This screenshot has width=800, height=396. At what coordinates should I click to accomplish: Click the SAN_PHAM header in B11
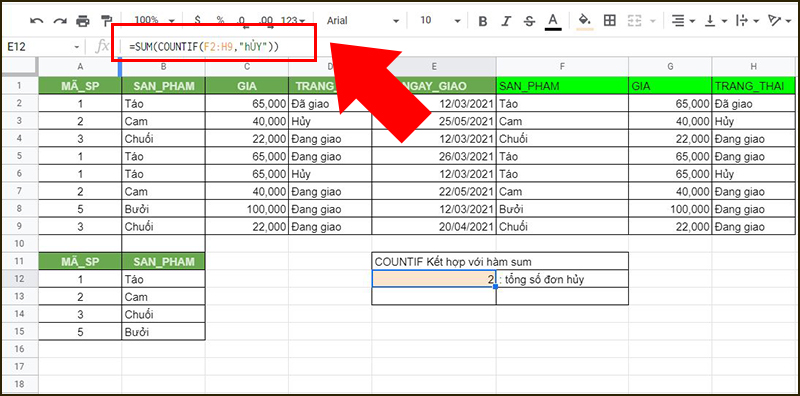164,261
